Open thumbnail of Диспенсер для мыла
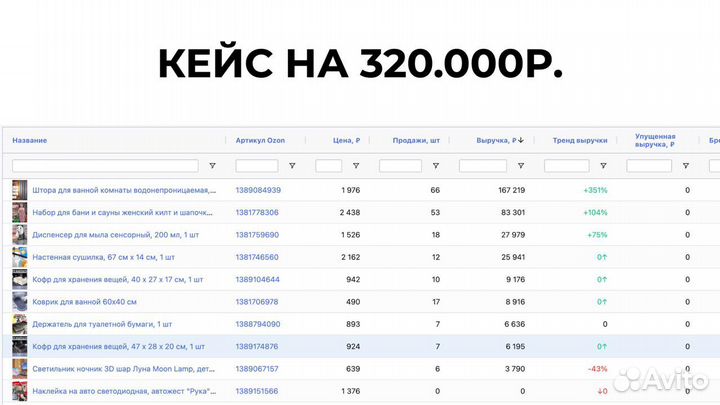Viewport: 720px width, 405px height. pos(19,235)
